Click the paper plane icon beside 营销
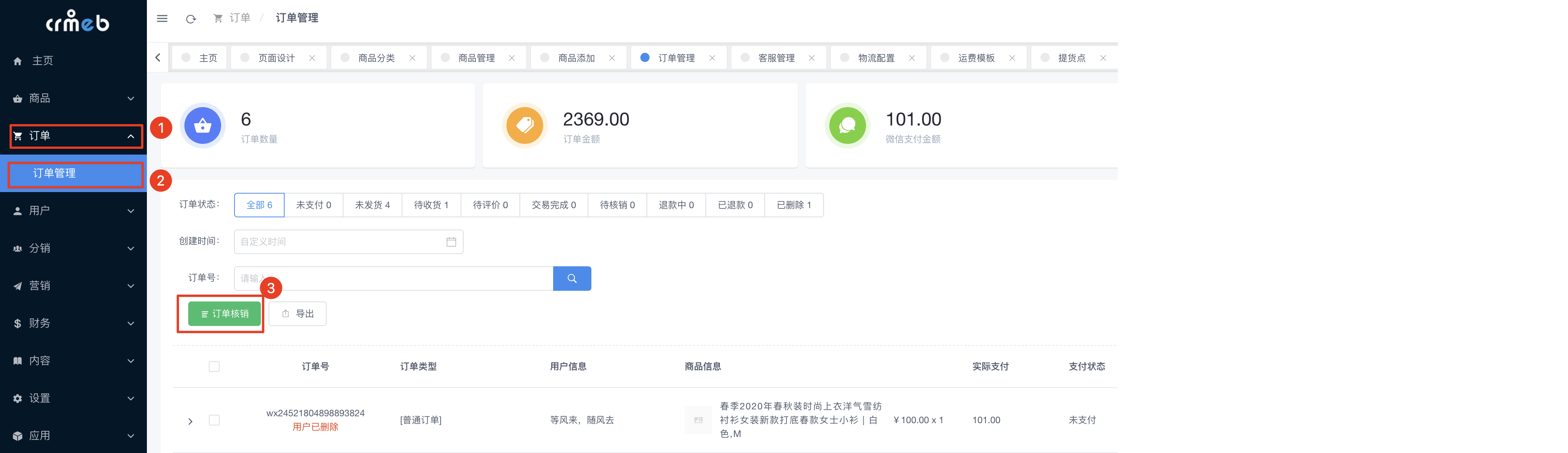This screenshot has width=1568, height=453. 18,286
